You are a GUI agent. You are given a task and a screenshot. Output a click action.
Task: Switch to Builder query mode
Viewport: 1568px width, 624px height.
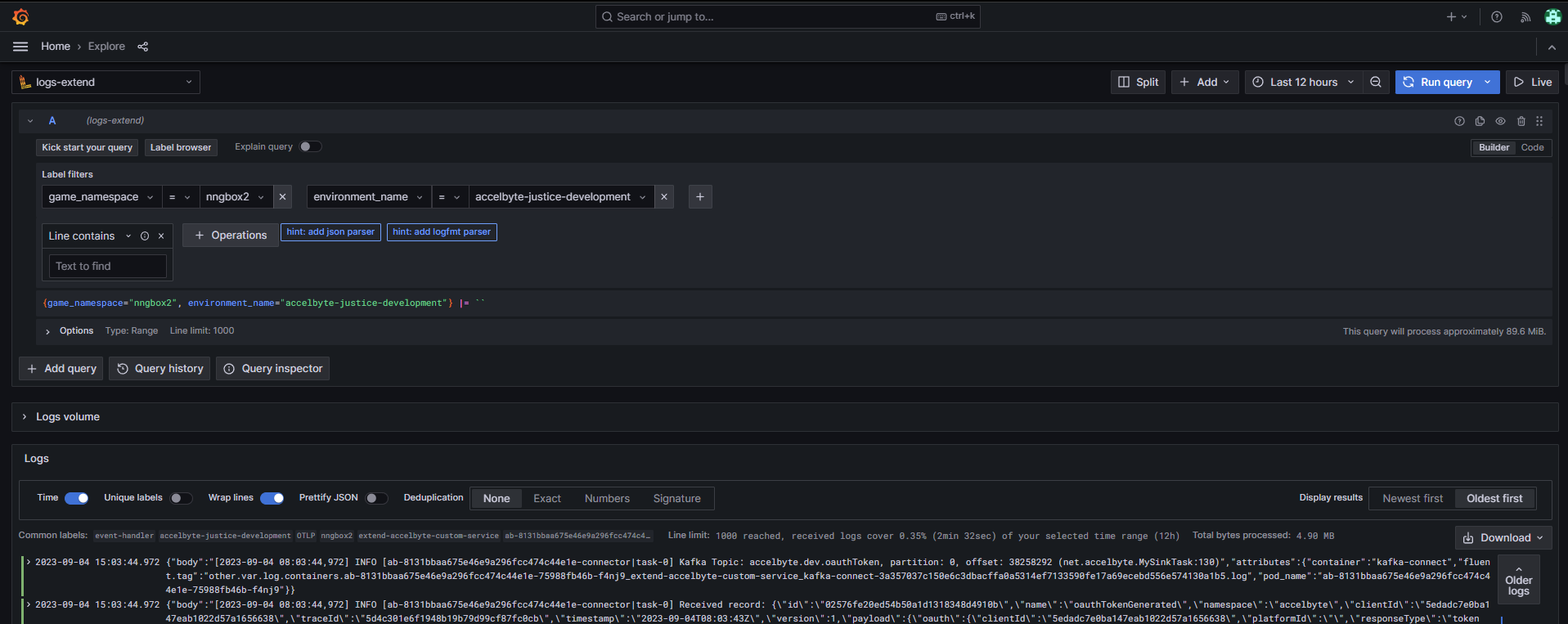pyautogui.click(x=1494, y=147)
